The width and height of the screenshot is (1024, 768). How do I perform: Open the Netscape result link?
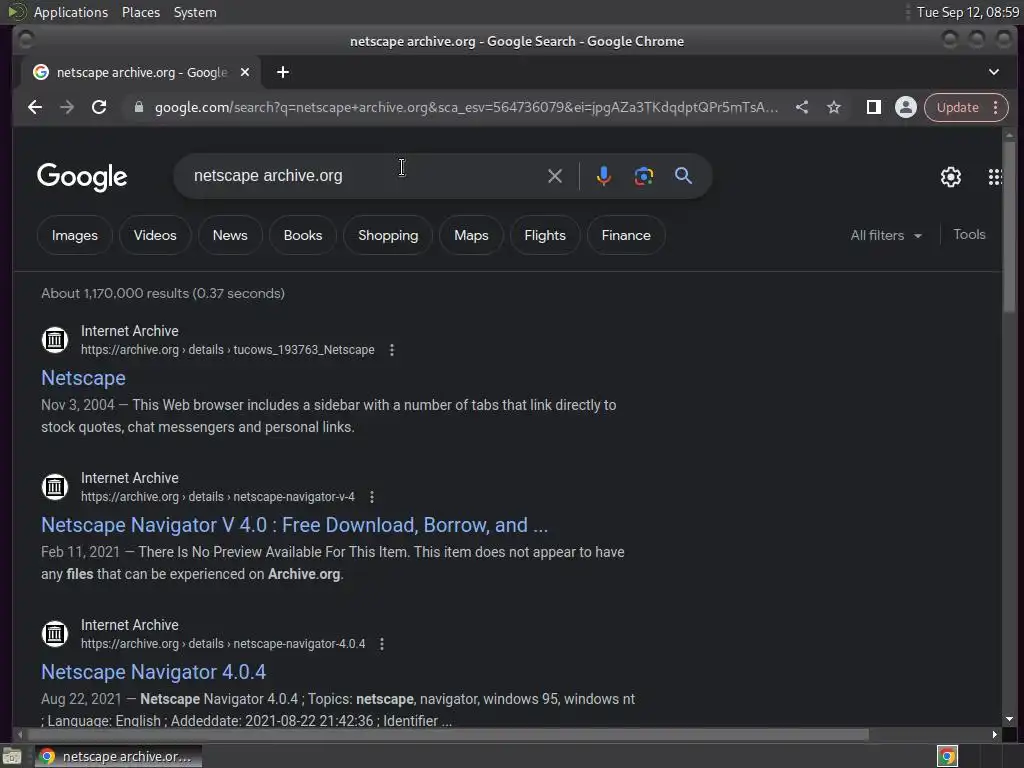coord(83,378)
